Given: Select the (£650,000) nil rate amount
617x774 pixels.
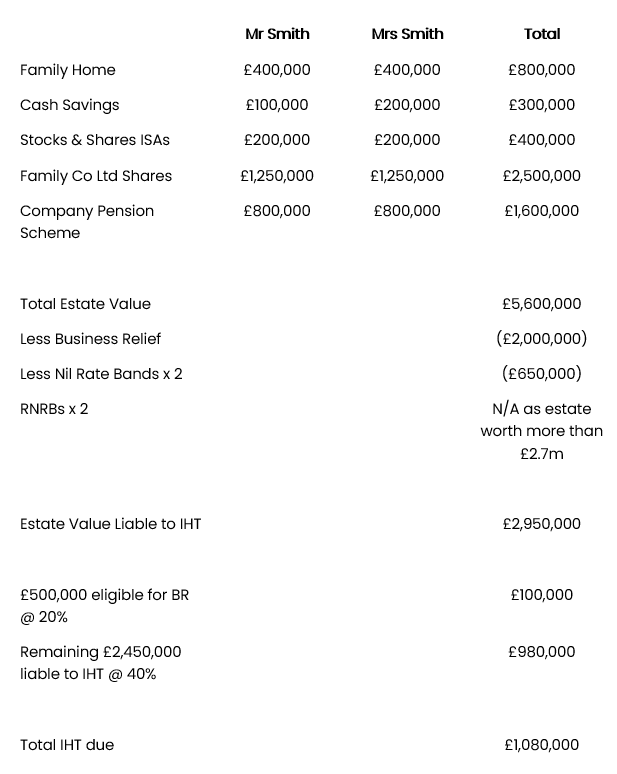Looking at the screenshot, I should [542, 374].
